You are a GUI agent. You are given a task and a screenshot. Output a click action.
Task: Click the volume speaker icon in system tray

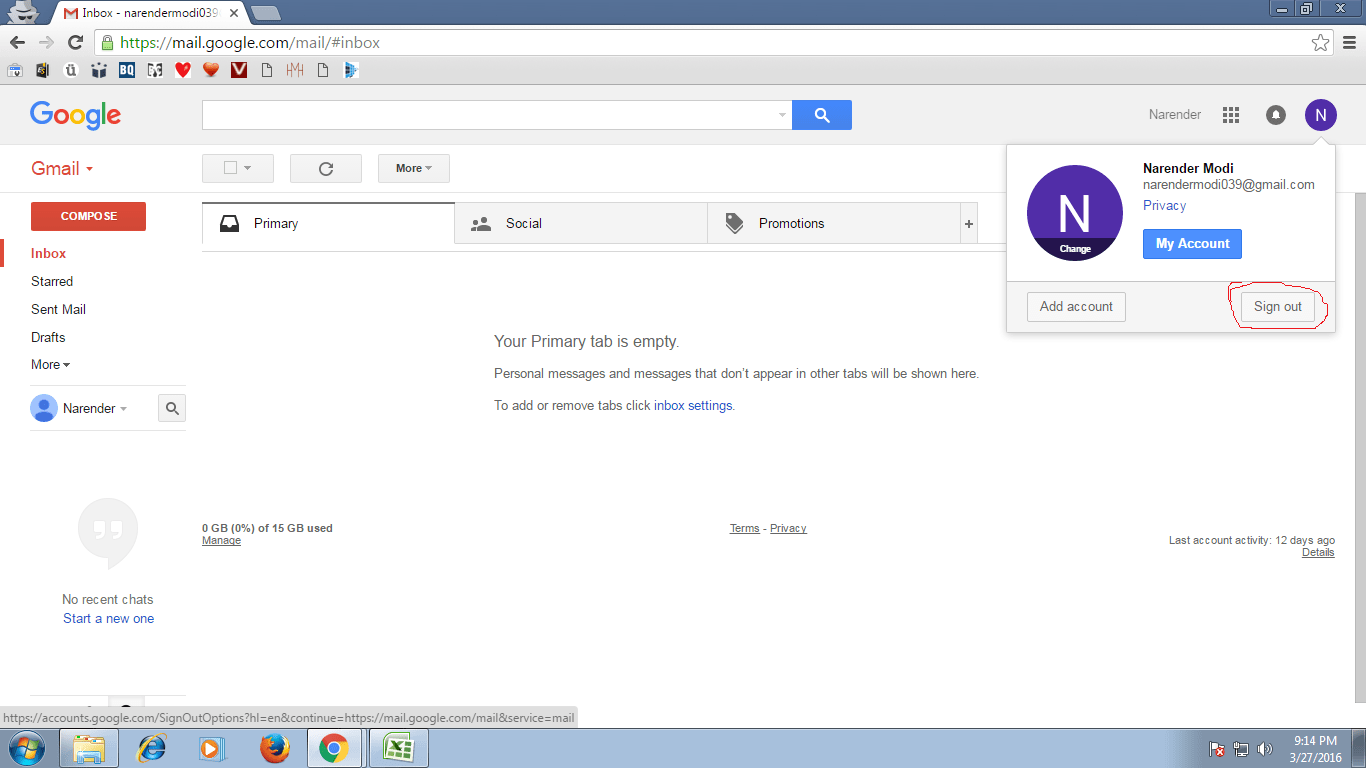(1264, 748)
